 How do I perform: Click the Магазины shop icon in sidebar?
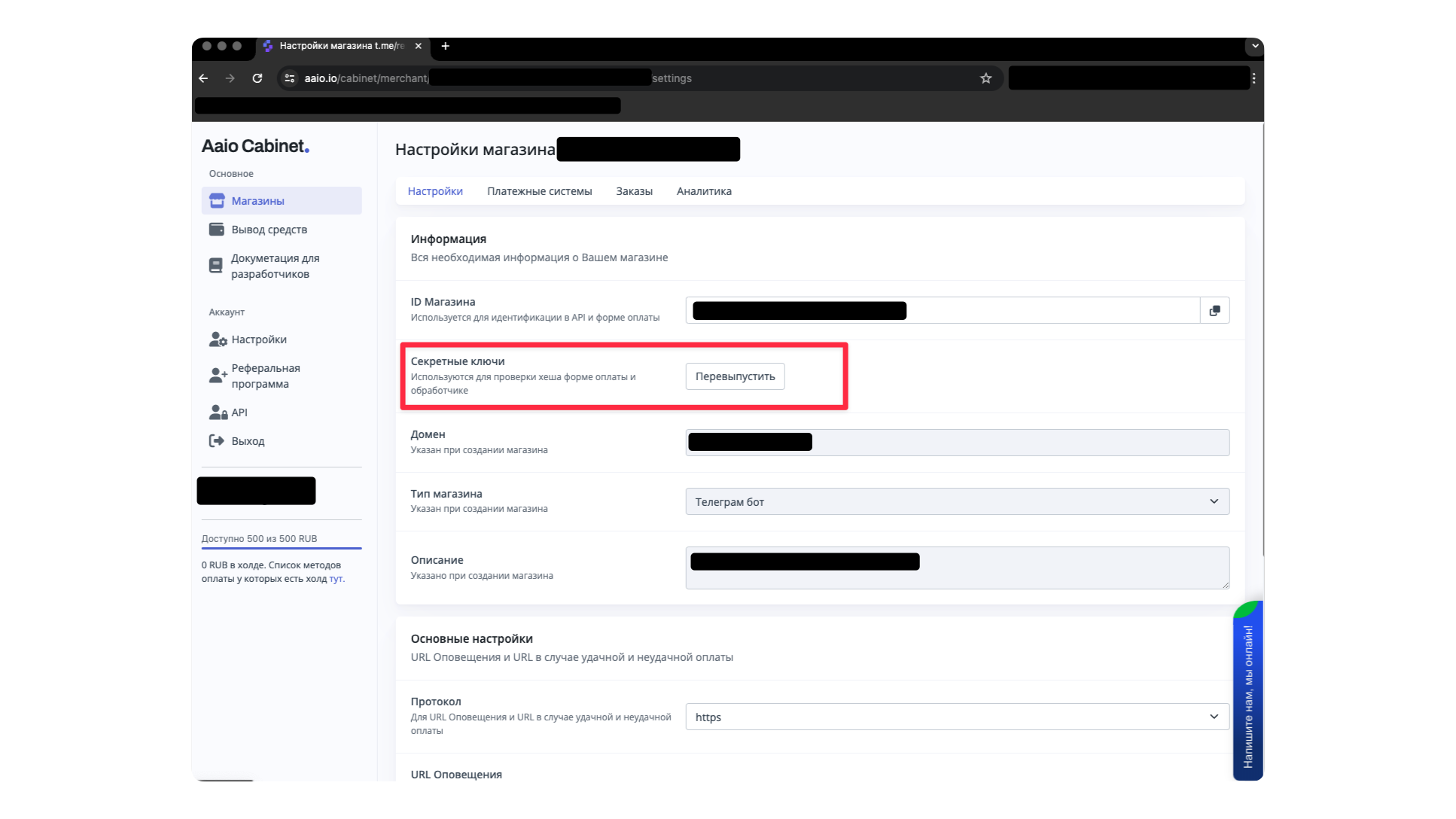coord(217,200)
